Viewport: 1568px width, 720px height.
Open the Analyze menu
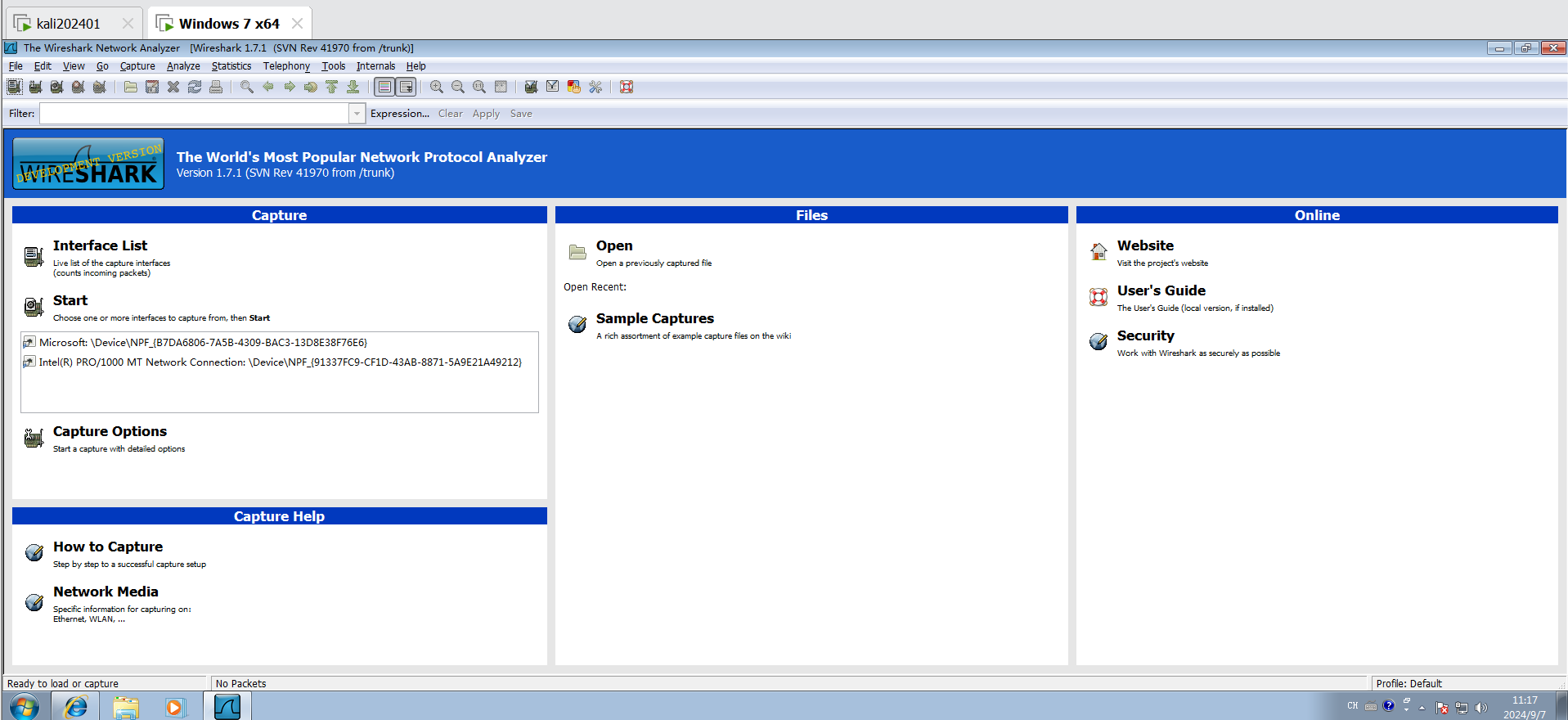pos(183,66)
